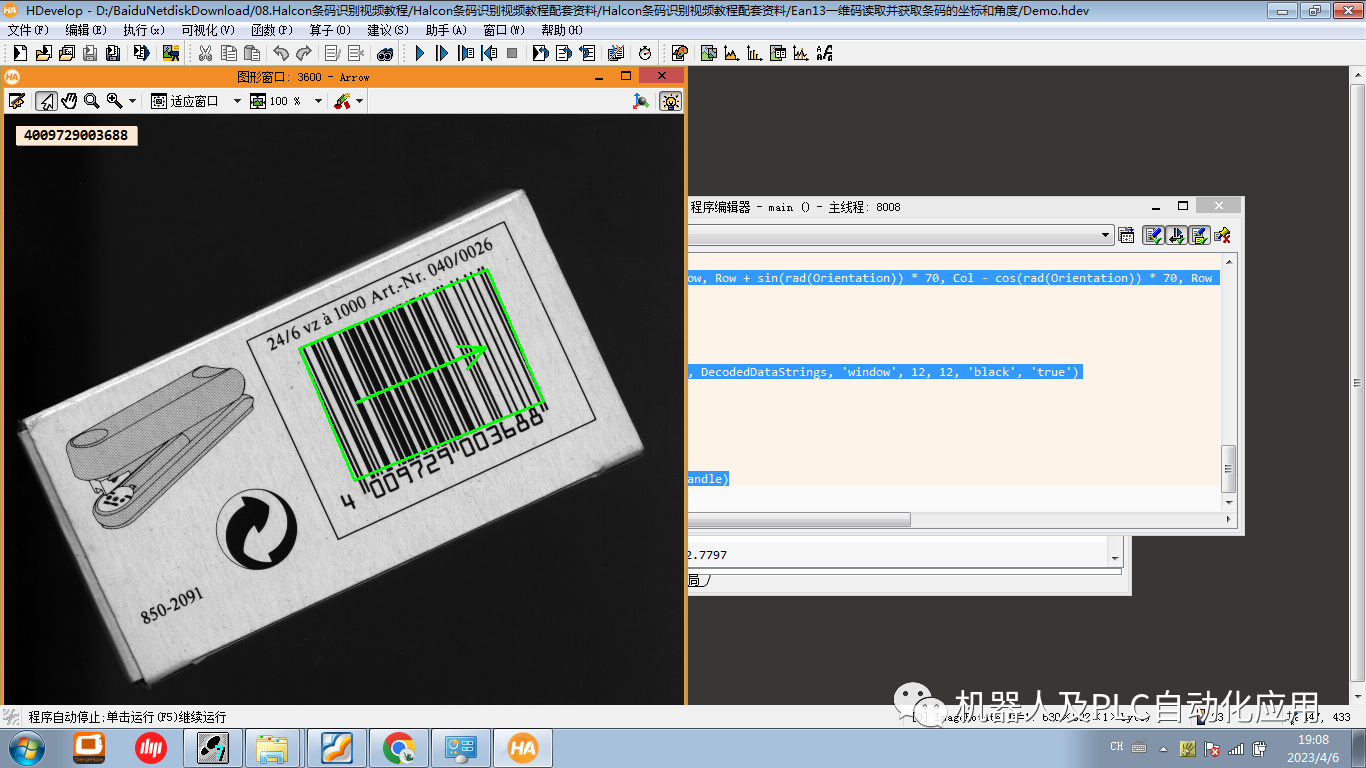This screenshot has height=768, width=1366.
Task: Click the Step Over icon in toolbar
Action: pyautogui.click(x=442, y=53)
